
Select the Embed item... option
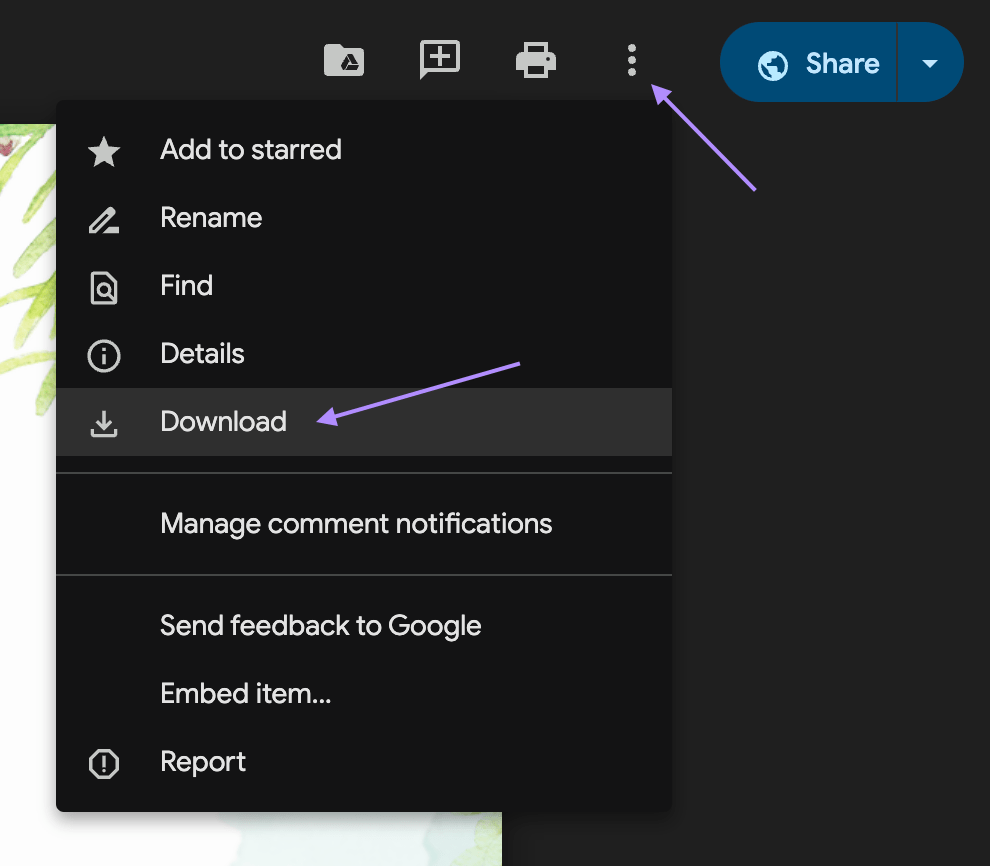245,694
